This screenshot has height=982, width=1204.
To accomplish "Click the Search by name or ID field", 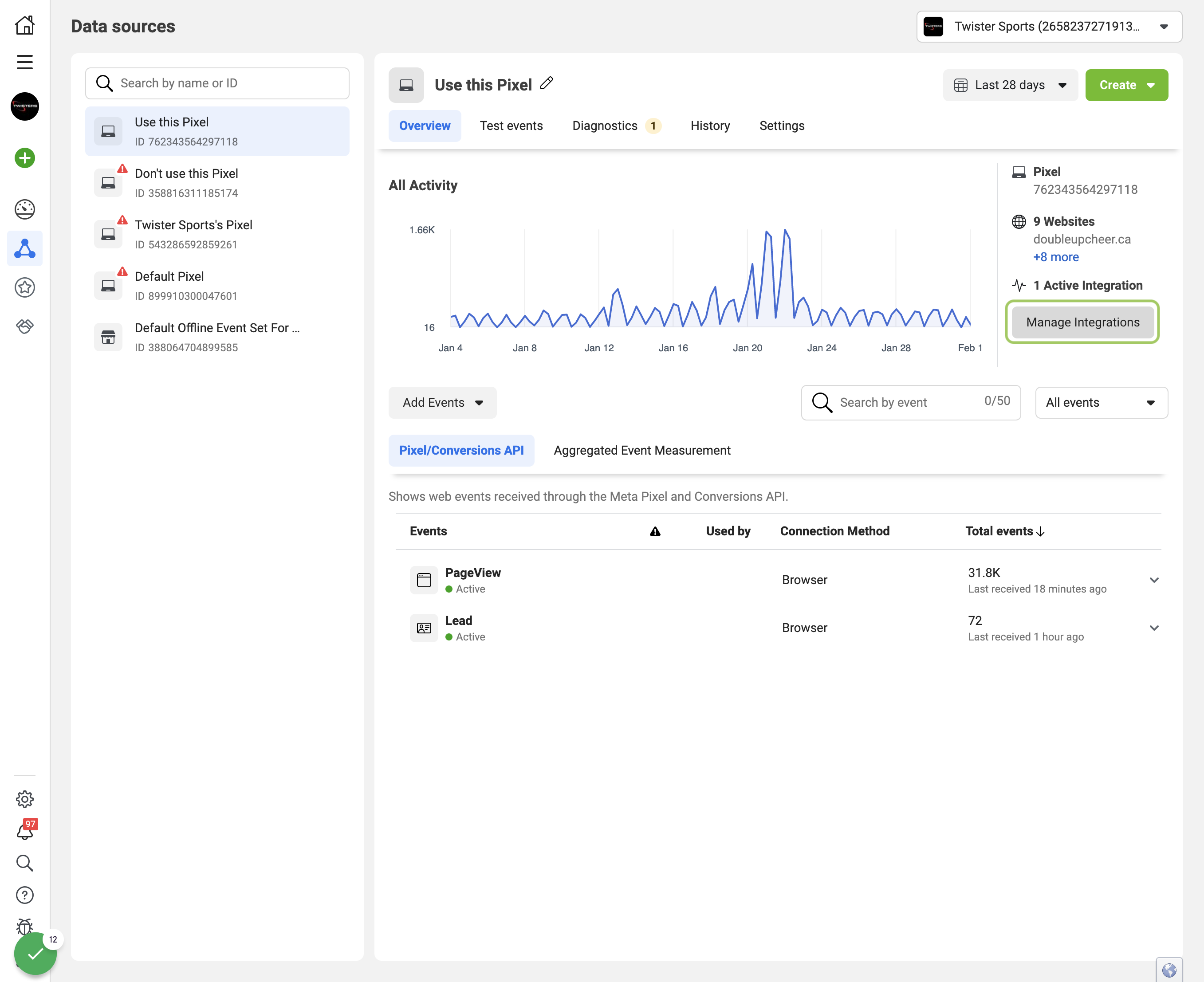I will click(217, 83).
